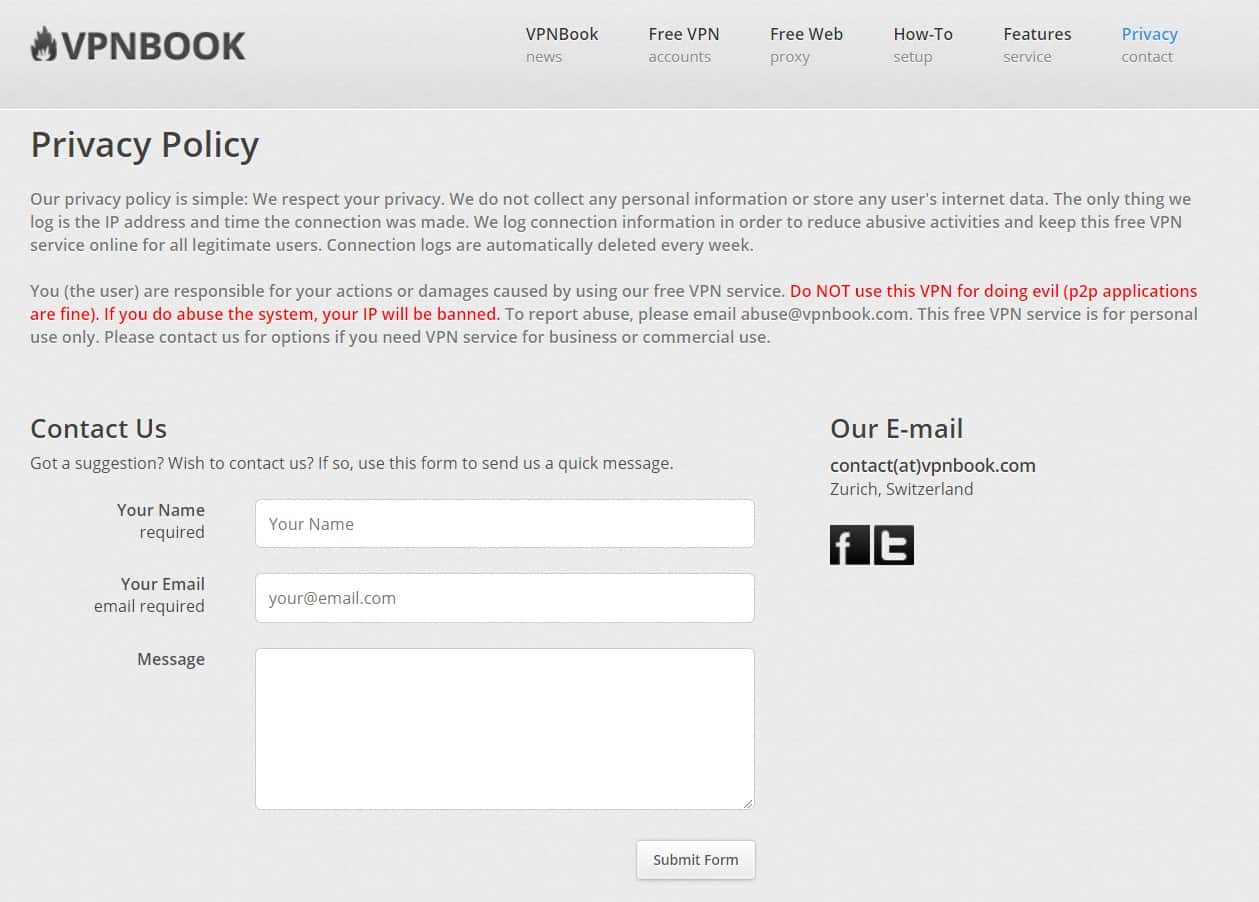Click the Message field label
1259x902 pixels.
[171, 659]
